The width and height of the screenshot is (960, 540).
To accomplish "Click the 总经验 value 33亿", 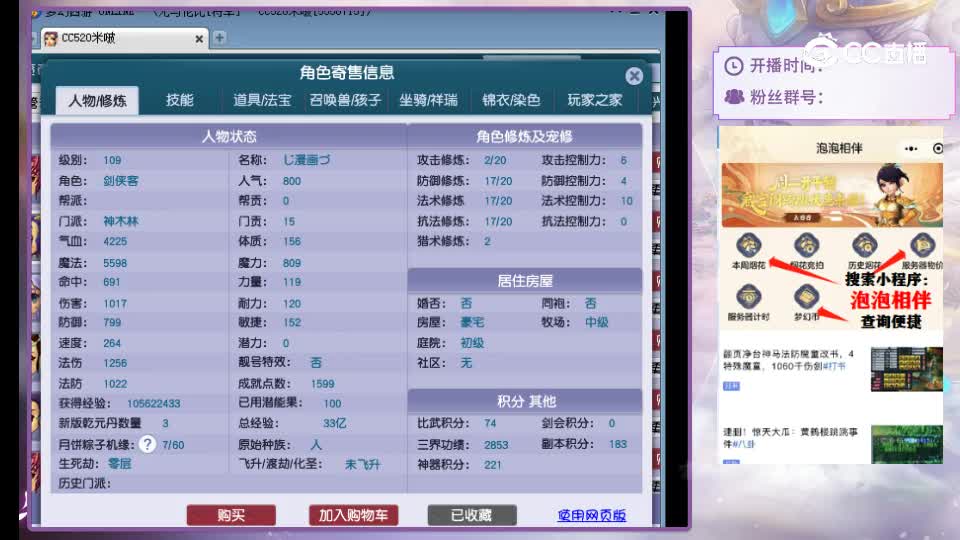I will [x=335, y=424].
